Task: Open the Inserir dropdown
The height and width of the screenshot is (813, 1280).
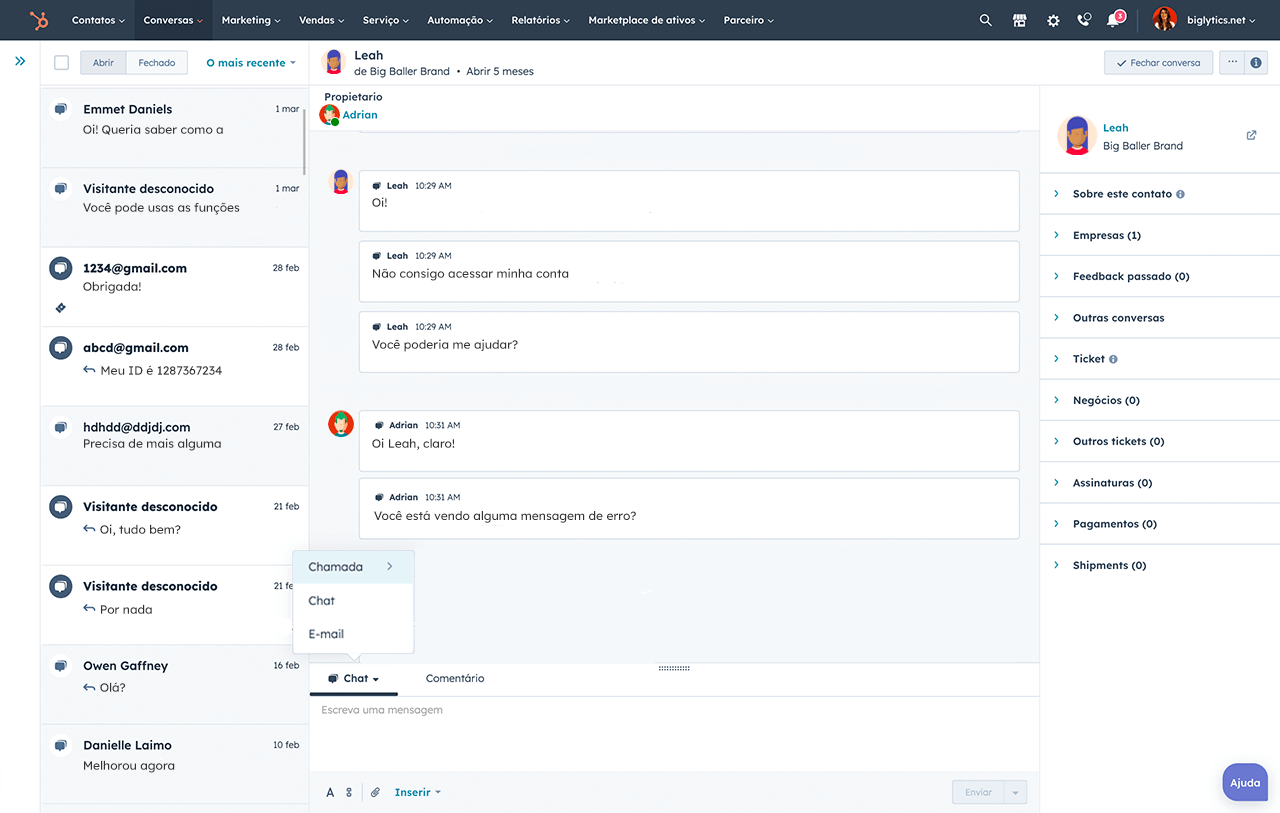Action: click(417, 792)
